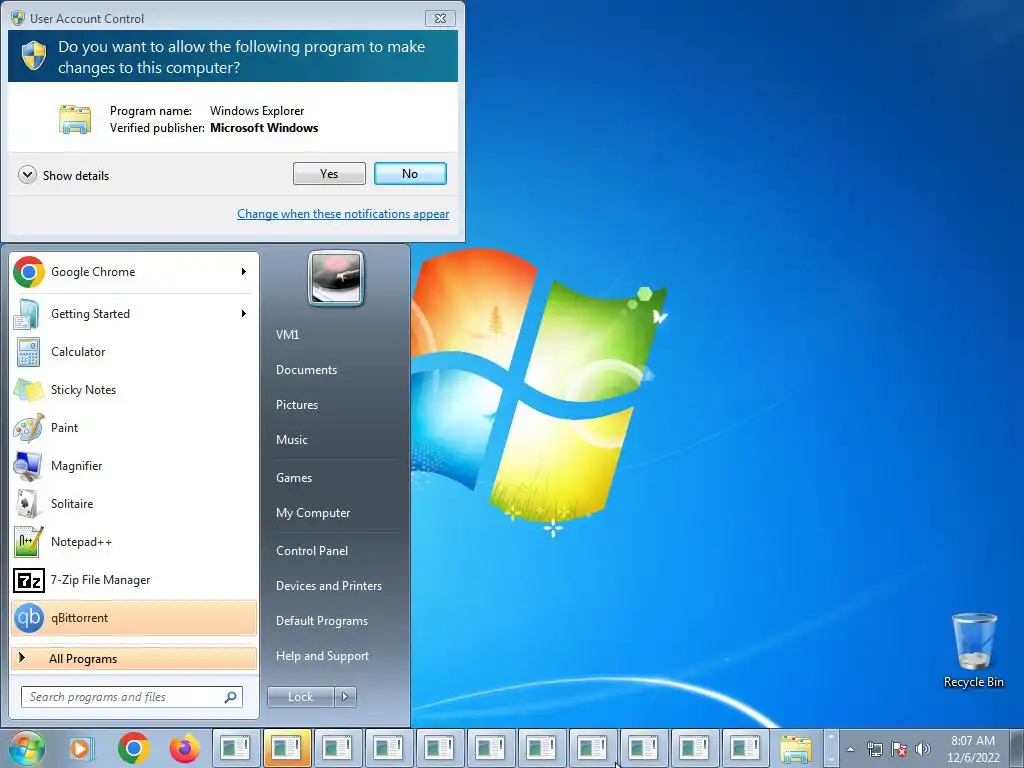The width and height of the screenshot is (1024, 768).
Task: Click Yes in User Account Control
Action: pyautogui.click(x=329, y=174)
